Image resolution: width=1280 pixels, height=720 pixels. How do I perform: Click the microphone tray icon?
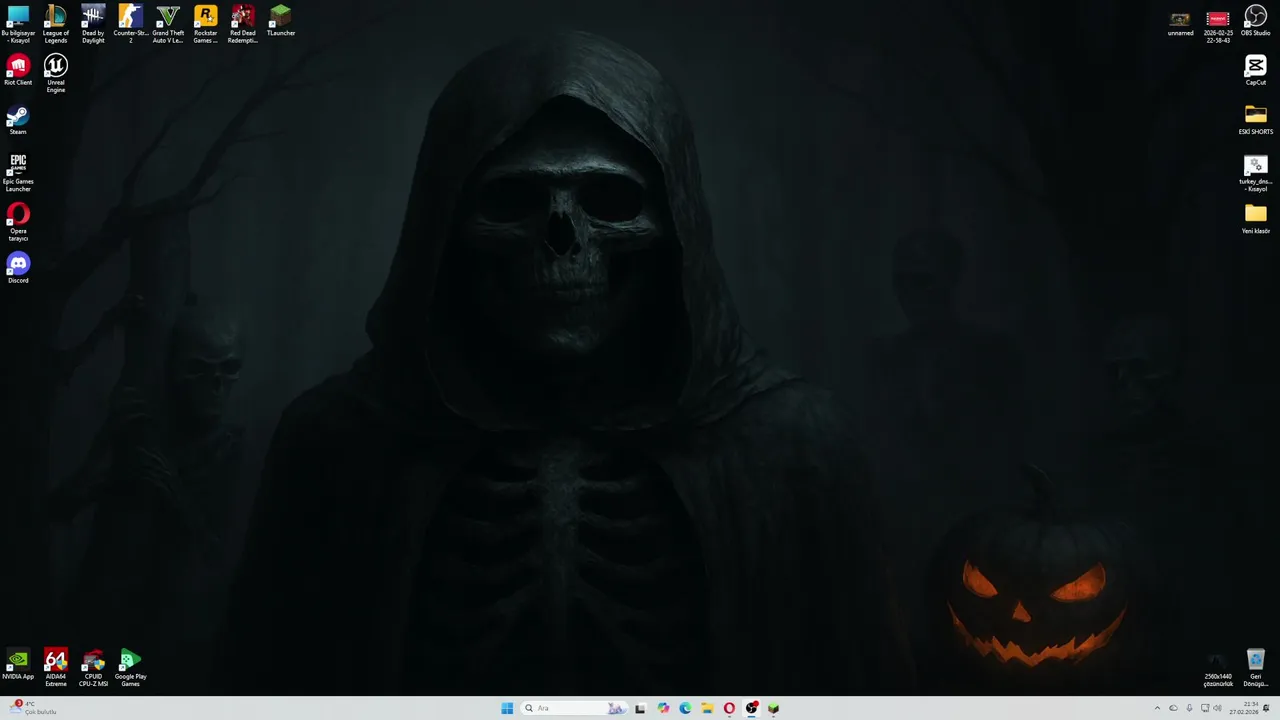1189,708
